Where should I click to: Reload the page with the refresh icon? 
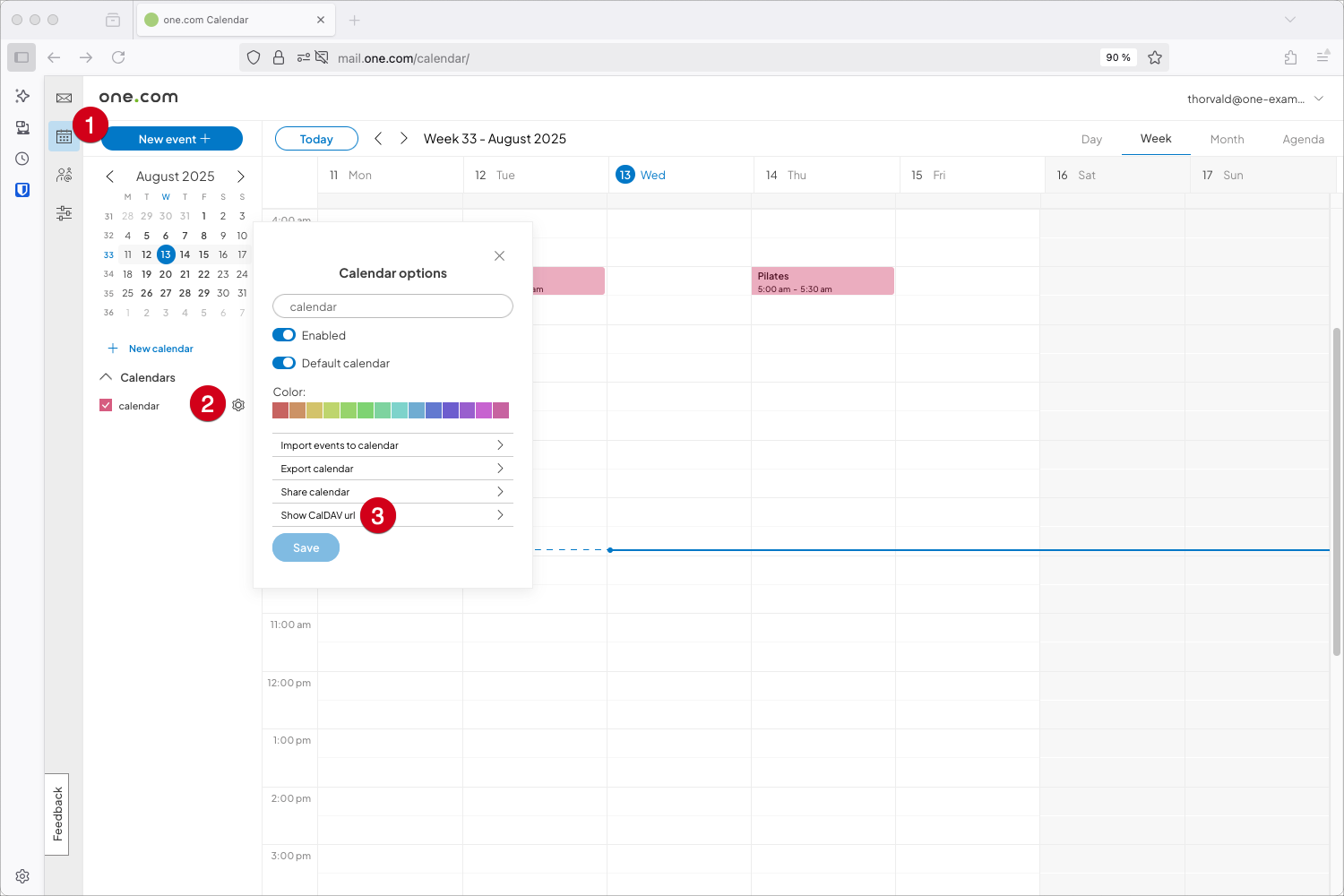(118, 57)
